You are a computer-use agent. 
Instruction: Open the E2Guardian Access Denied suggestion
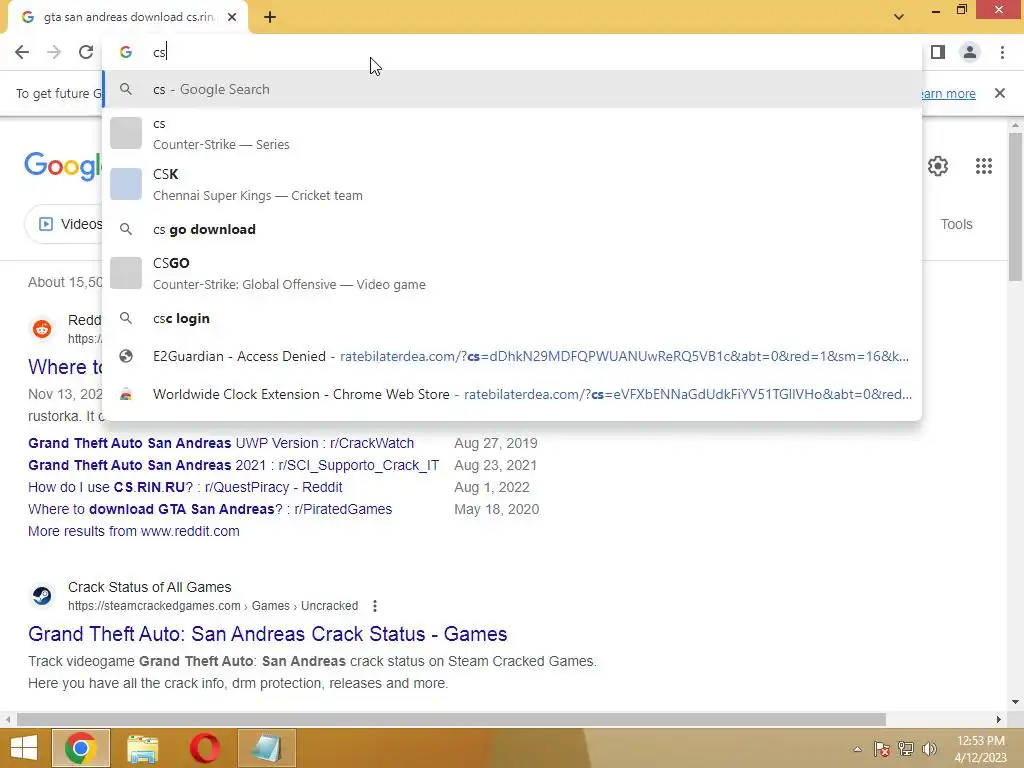click(x=512, y=357)
